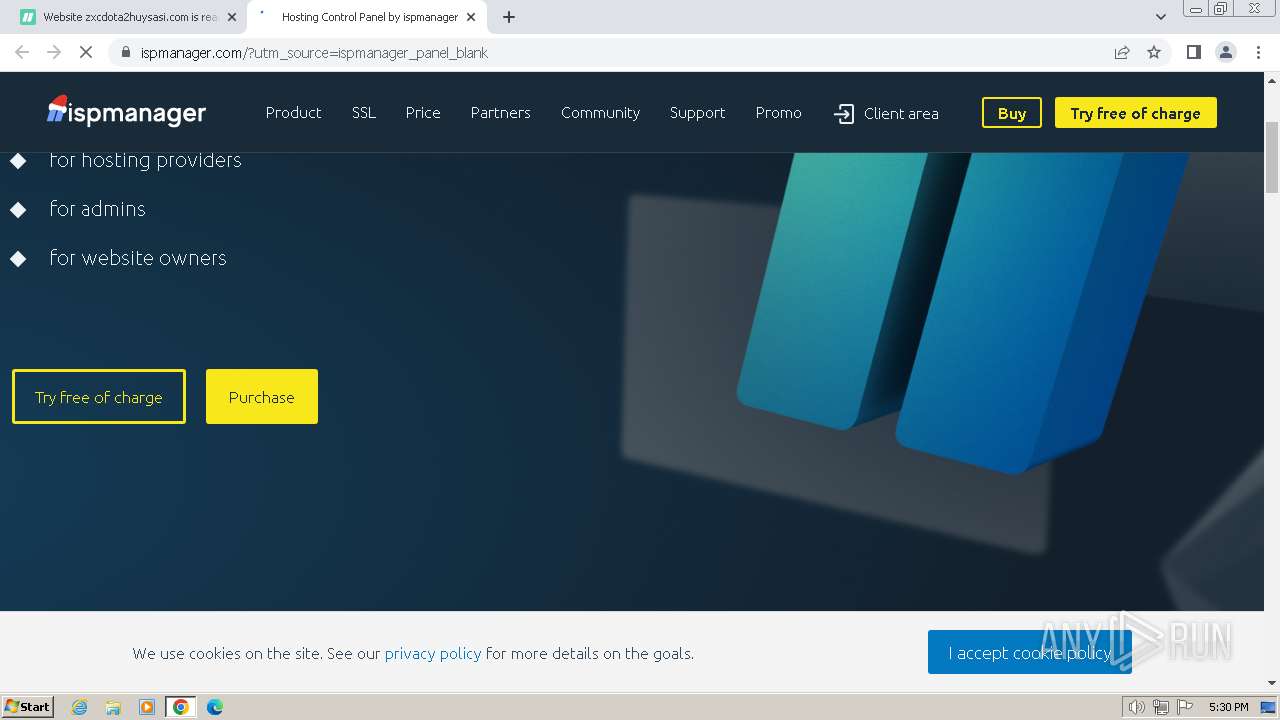Click the network tray icon

tap(1161, 707)
